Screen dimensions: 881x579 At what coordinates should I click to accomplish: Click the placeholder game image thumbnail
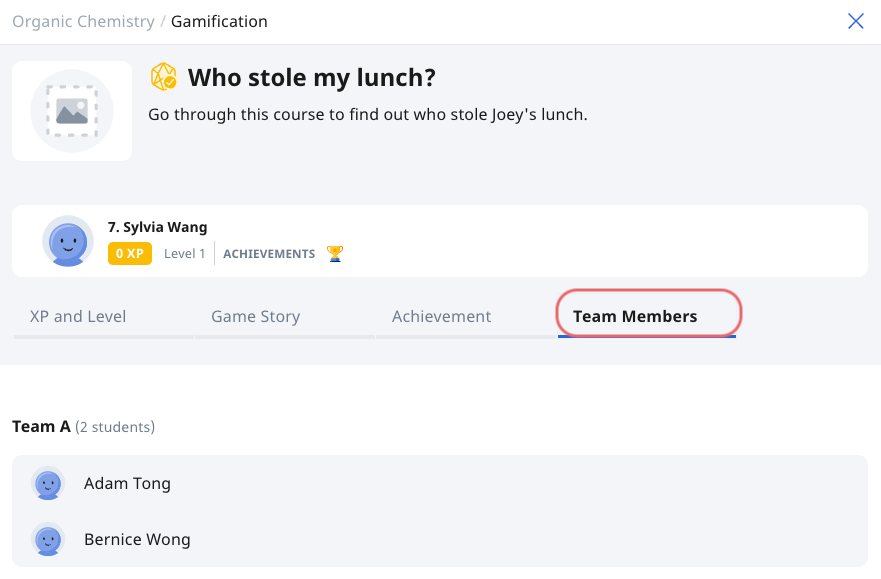[x=72, y=111]
